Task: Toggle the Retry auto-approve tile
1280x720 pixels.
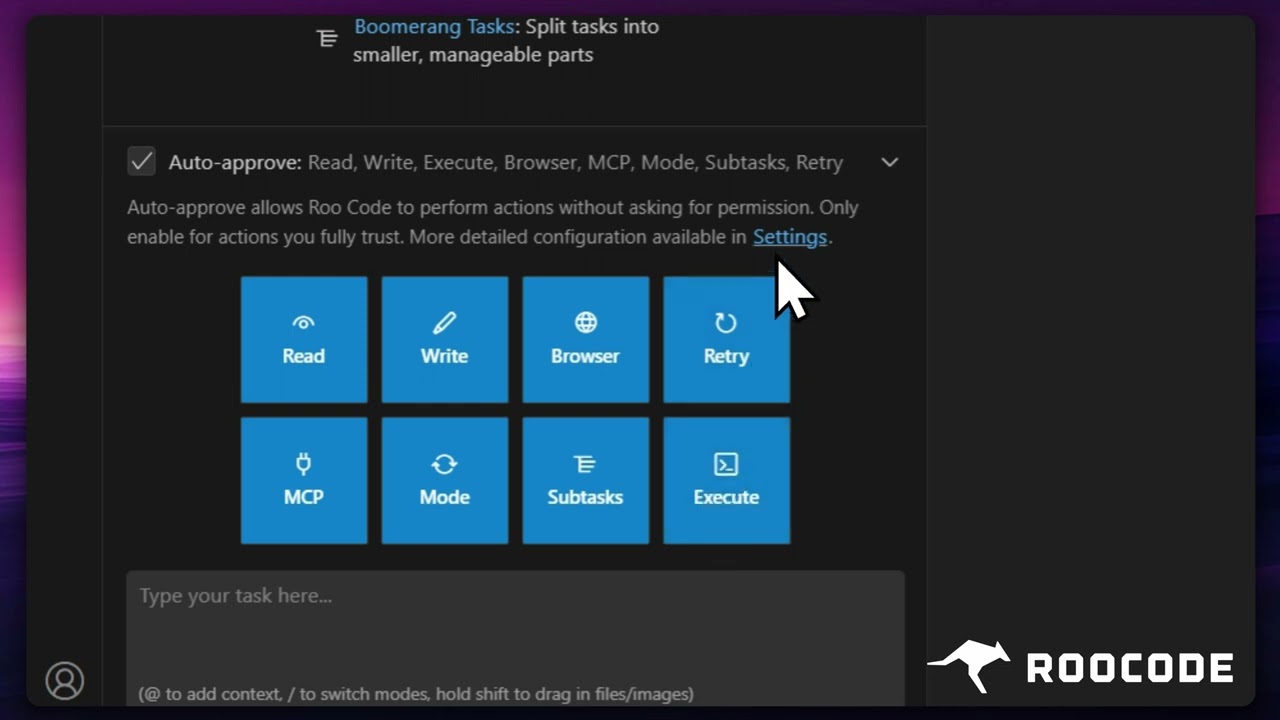Action: point(727,340)
